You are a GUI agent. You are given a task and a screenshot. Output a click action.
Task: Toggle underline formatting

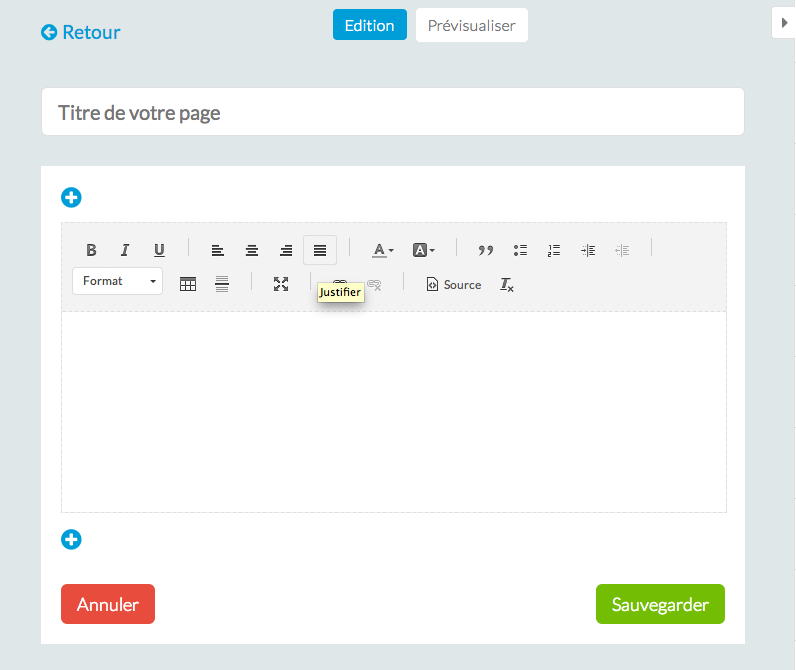(159, 250)
